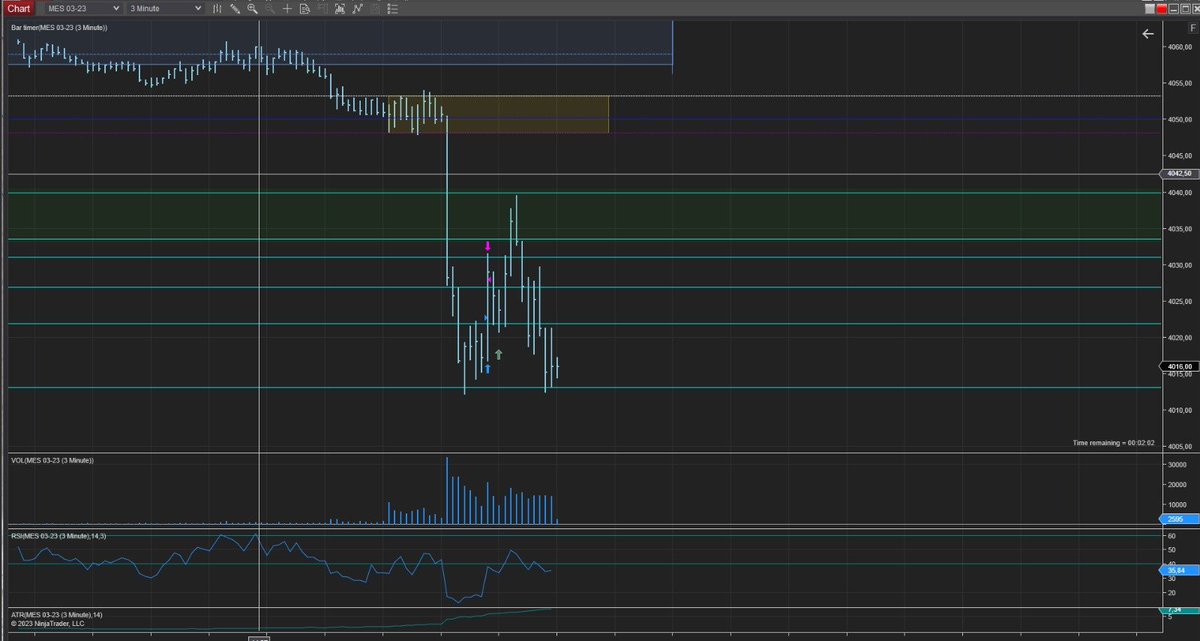Click the left-pointing arrow at the chart's top right
1200x641 pixels.
pyautogui.click(x=1148, y=34)
